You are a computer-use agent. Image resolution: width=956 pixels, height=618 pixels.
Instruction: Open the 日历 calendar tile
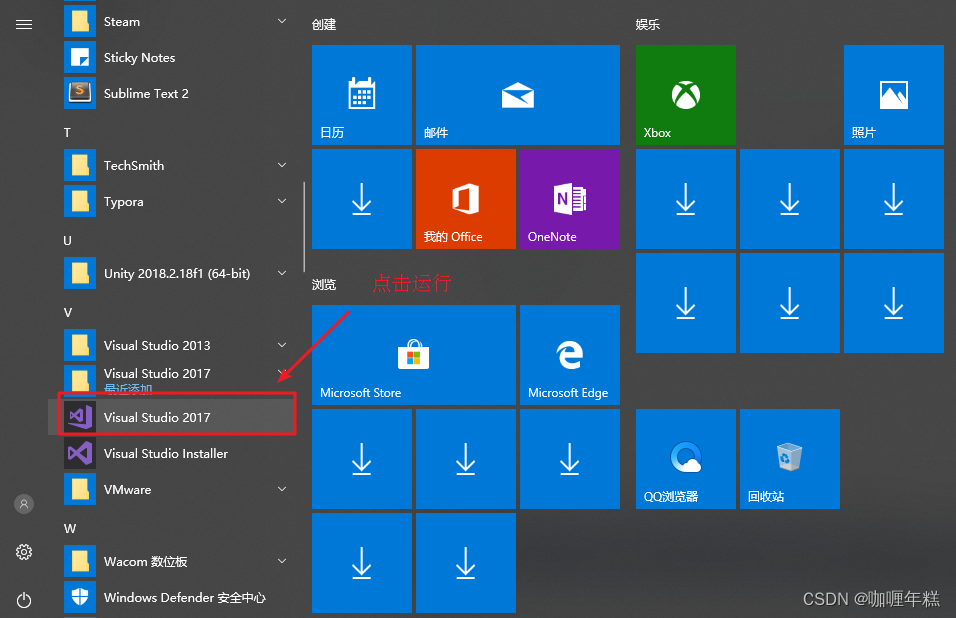pyautogui.click(x=362, y=94)
